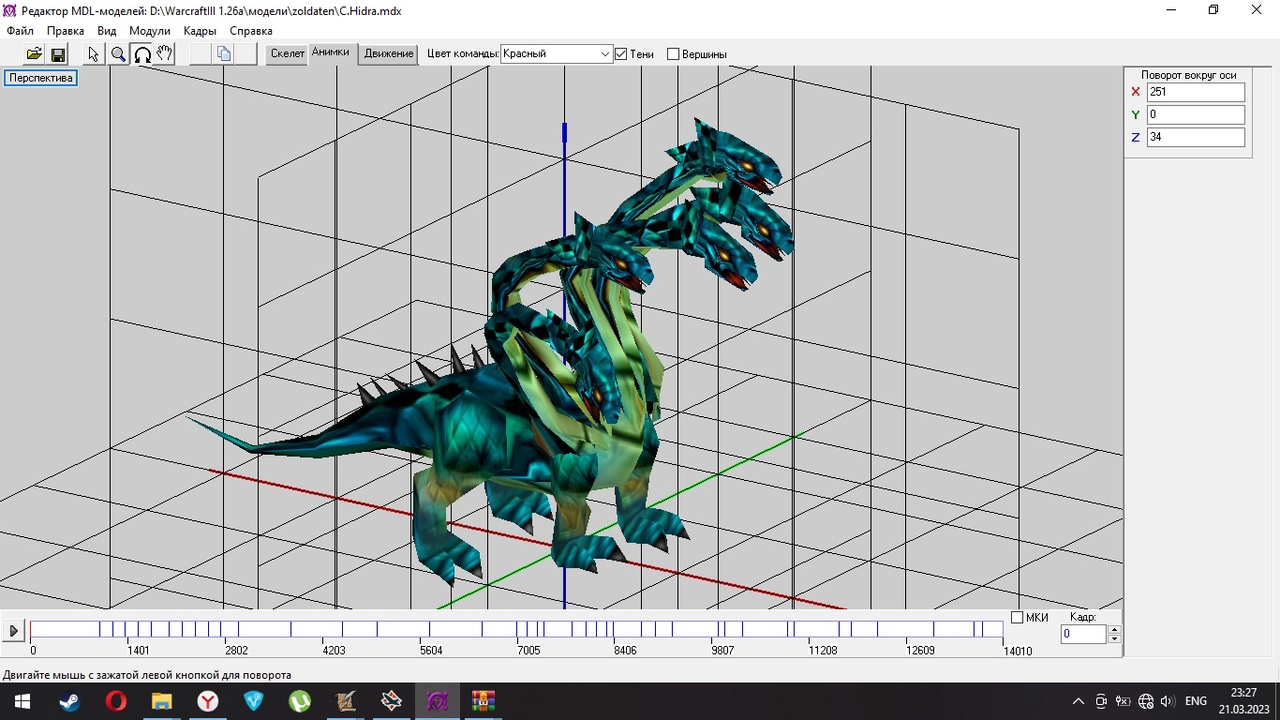Tick the МКИ checkbox
The height and width of the screenshot is (720, 1280).
1017,617
